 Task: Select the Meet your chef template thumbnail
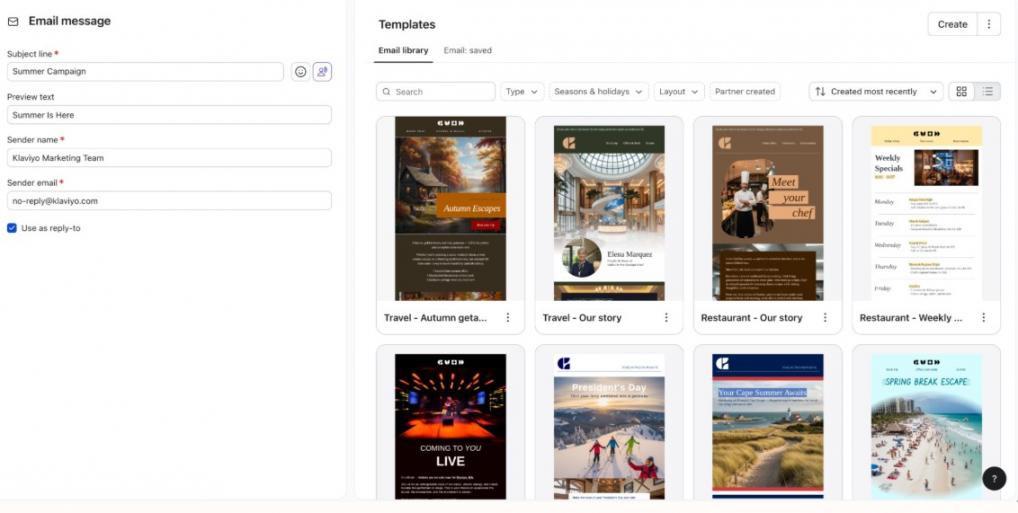(x=767, y=212)
